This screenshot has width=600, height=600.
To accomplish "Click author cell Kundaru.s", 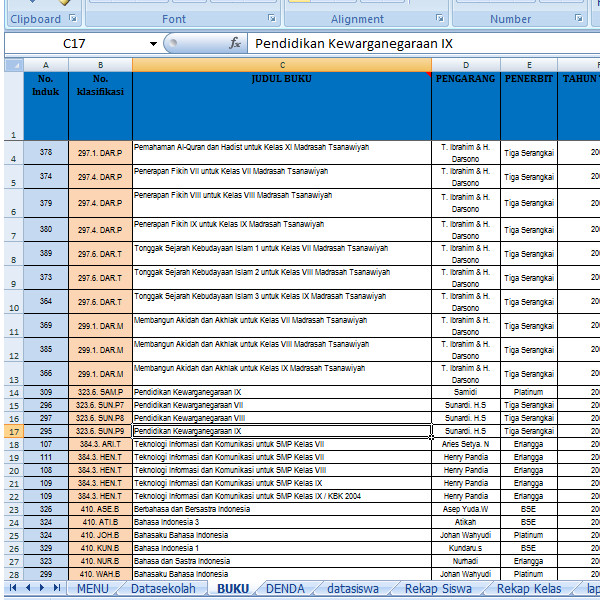I will click(466, 548).
